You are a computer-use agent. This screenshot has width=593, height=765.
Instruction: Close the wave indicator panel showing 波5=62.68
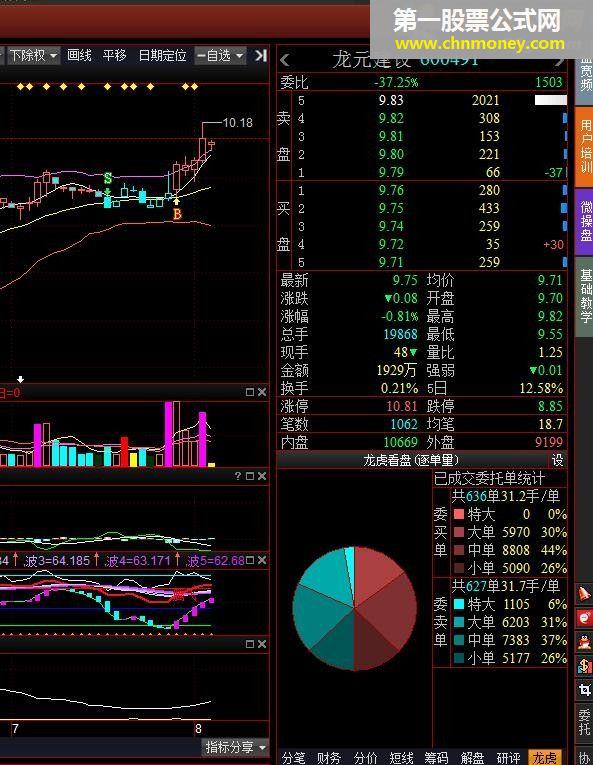262,560
